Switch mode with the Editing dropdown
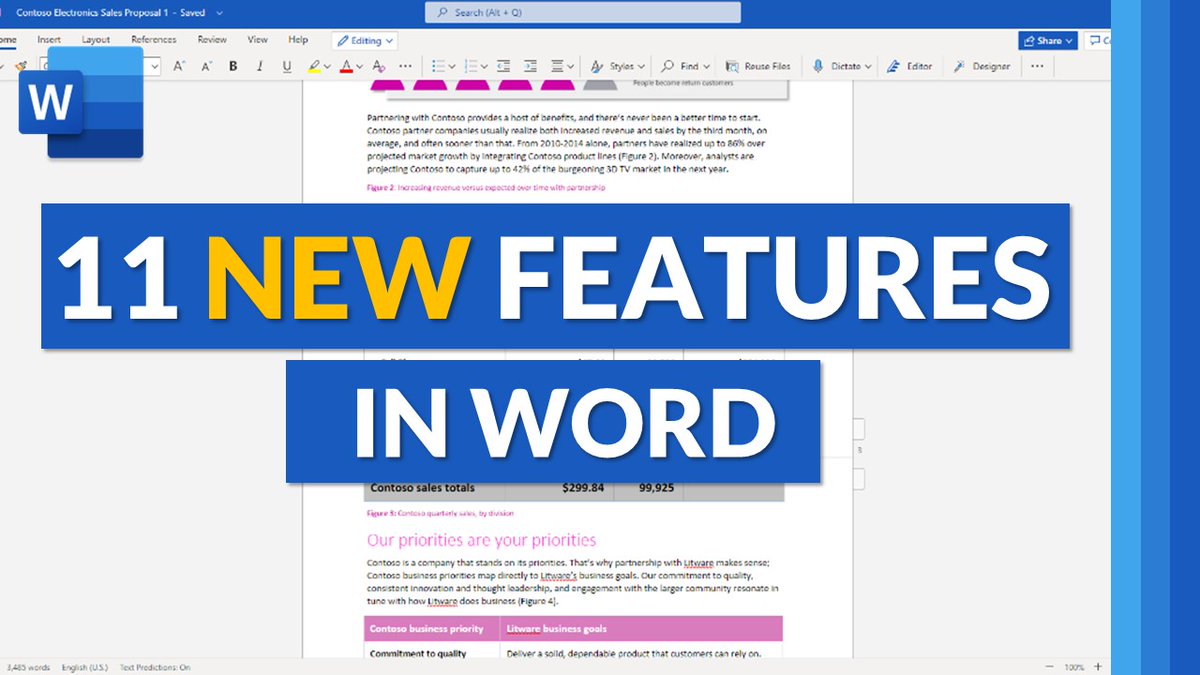This screenshot has width=1200, height=675. coord(365,41)
